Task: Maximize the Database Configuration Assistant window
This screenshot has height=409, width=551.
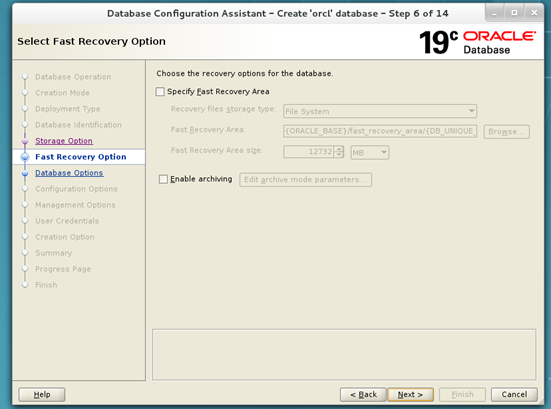Action: coord(514,13)
